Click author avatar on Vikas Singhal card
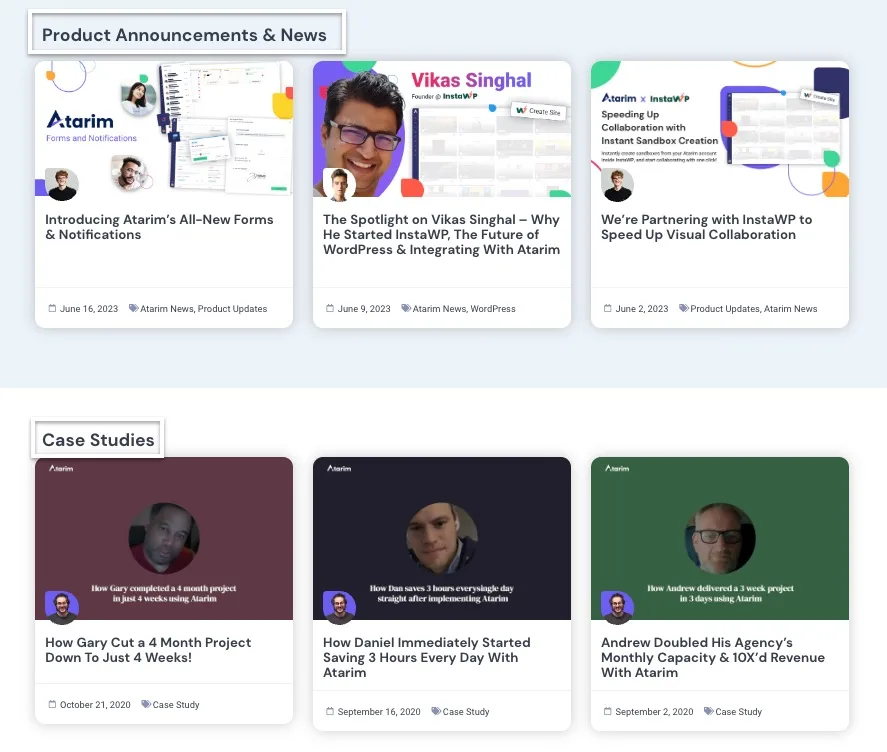The height and width of the screenshot is (752, 887). pyautogui.click(x=340, y=185)
